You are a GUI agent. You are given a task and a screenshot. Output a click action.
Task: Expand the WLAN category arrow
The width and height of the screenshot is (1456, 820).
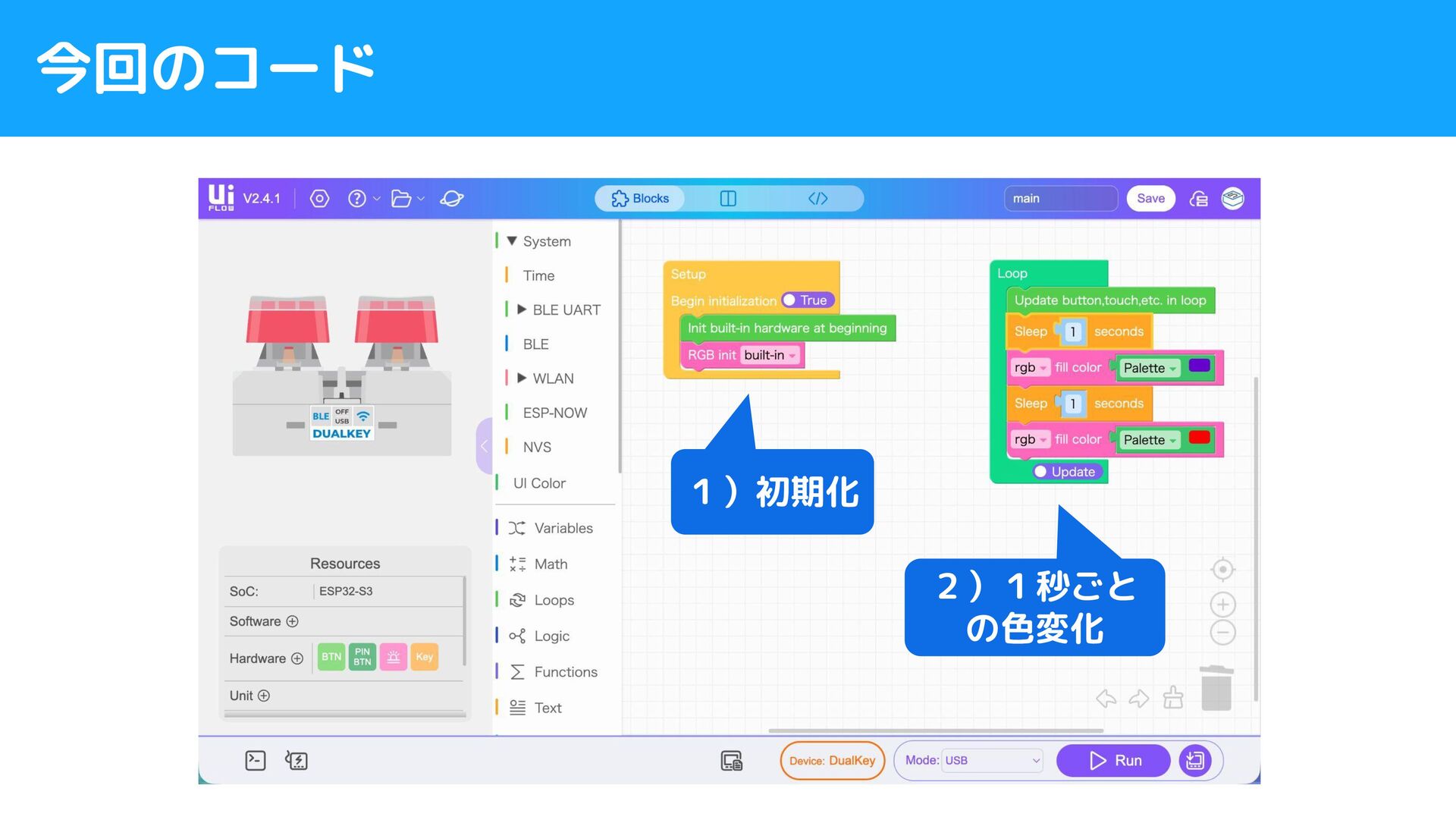[x=522, y=378]
